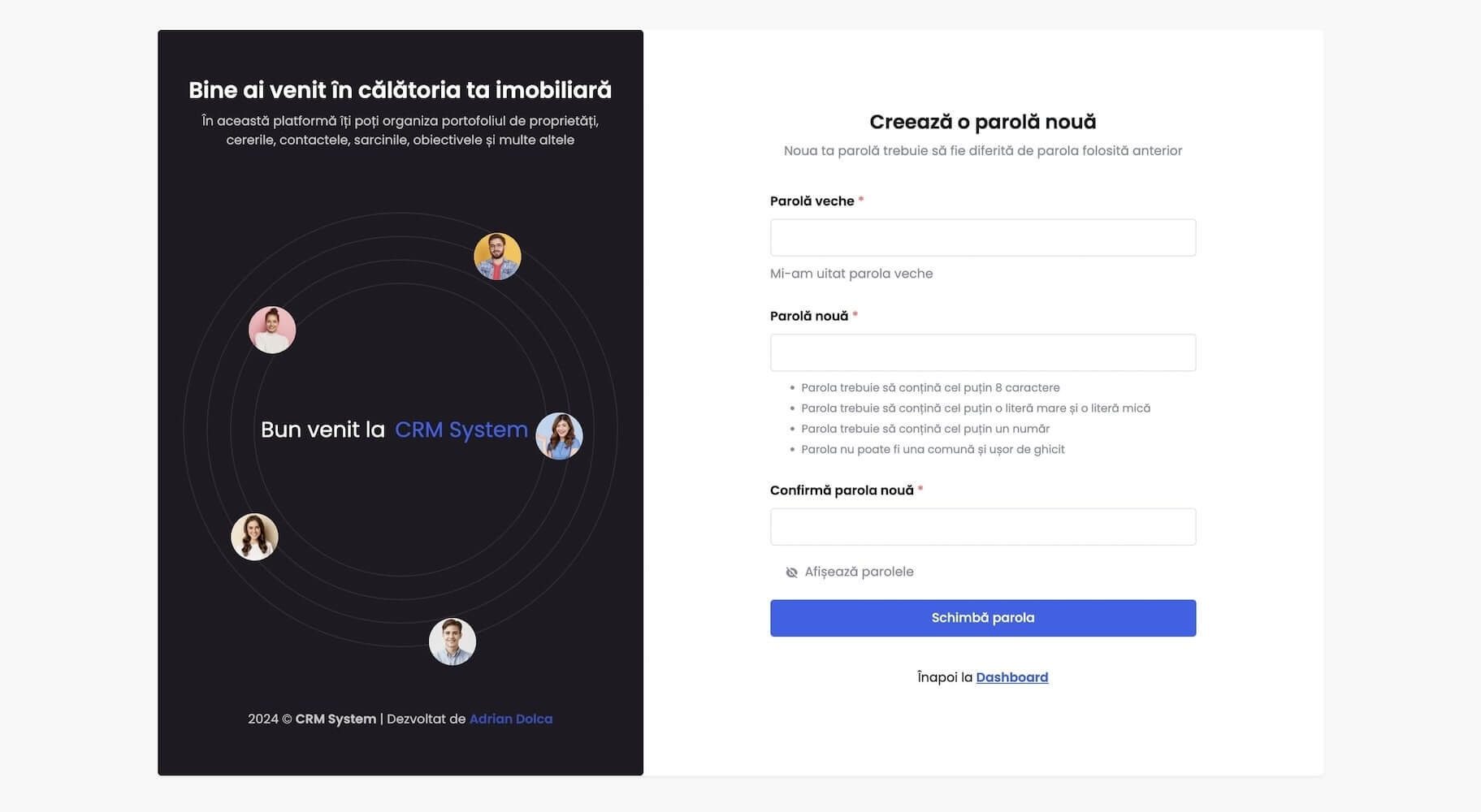
Task: Select the Confirmă parola nouă field
Action: point(982,527)
